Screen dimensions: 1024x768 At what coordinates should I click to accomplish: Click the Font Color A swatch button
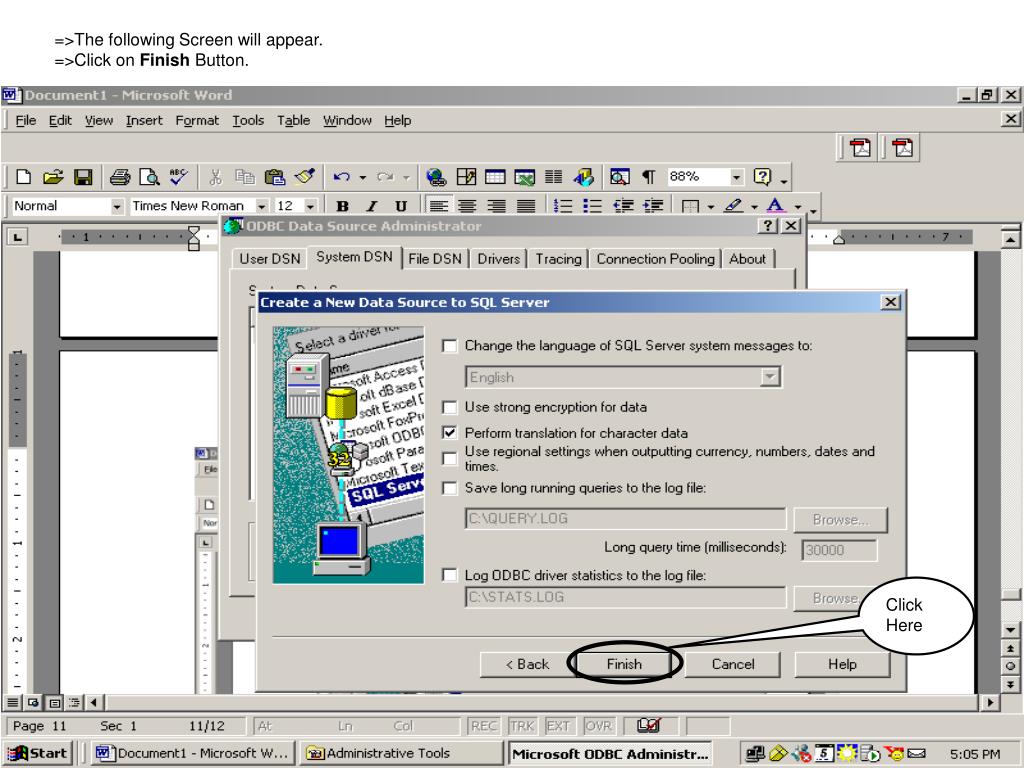775,206
